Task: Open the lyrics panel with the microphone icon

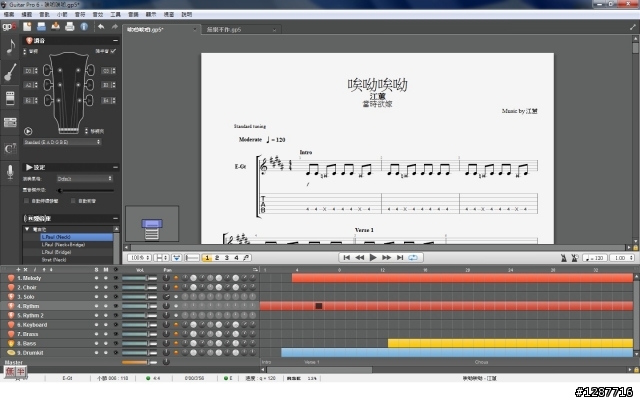Action: coord(10,172)
